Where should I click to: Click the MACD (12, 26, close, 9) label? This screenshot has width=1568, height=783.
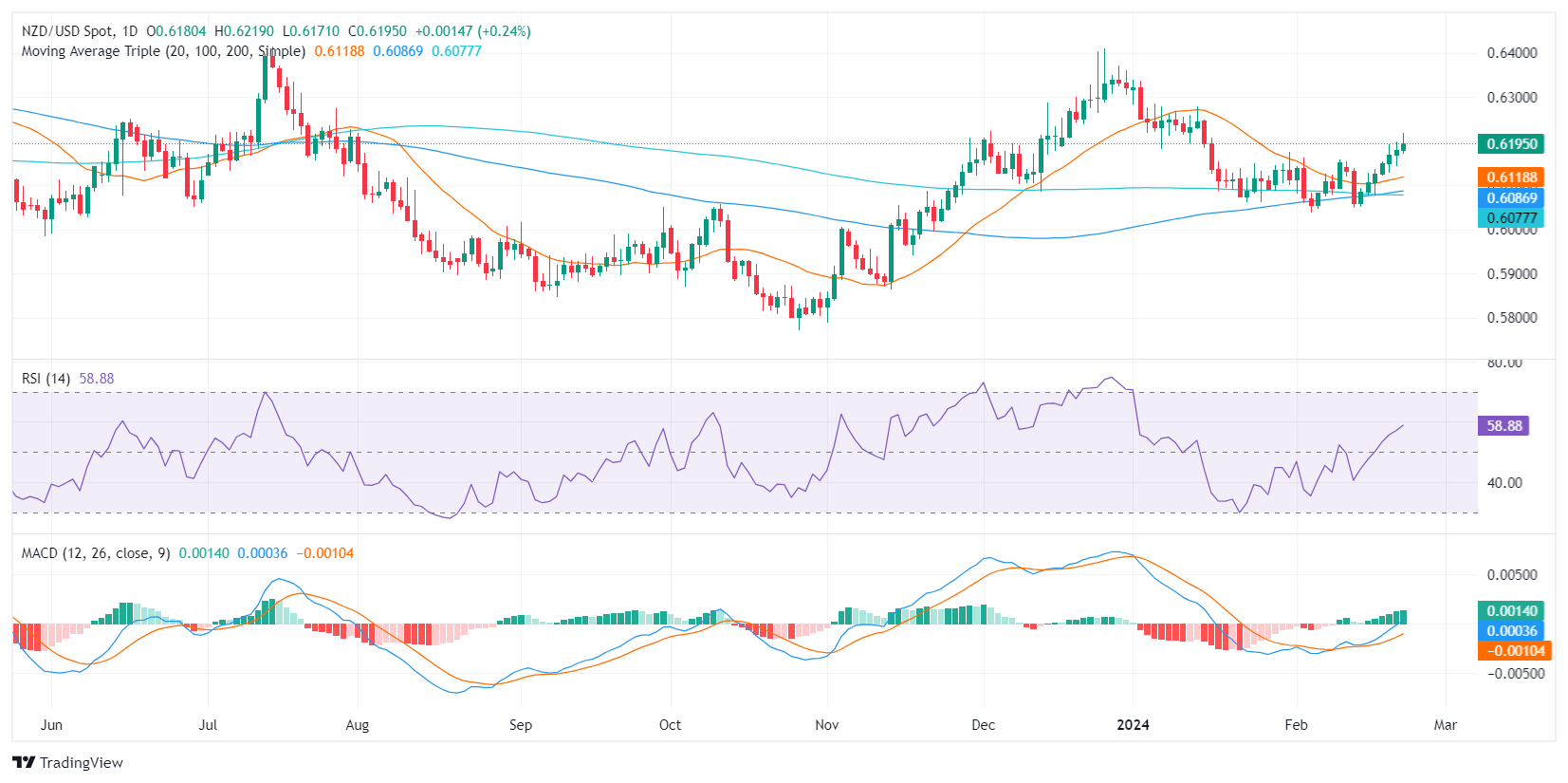coord(96,553)
